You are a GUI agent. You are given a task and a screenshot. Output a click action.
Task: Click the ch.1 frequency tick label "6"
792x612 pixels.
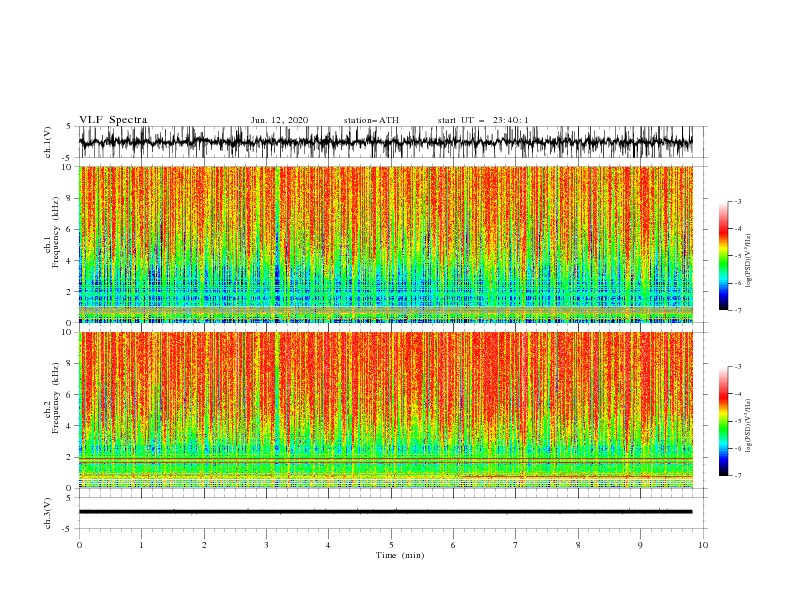[x=69, y=230]
